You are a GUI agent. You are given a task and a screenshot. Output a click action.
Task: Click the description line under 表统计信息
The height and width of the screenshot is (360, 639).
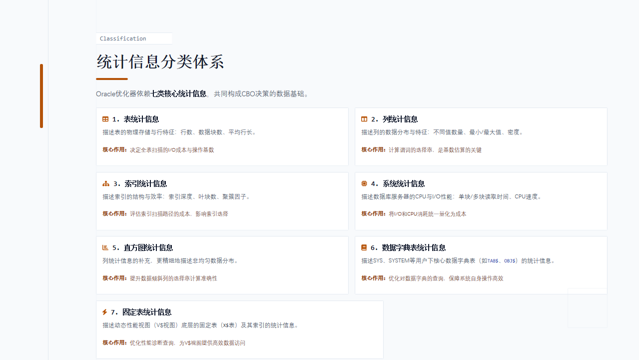[179, 132]
